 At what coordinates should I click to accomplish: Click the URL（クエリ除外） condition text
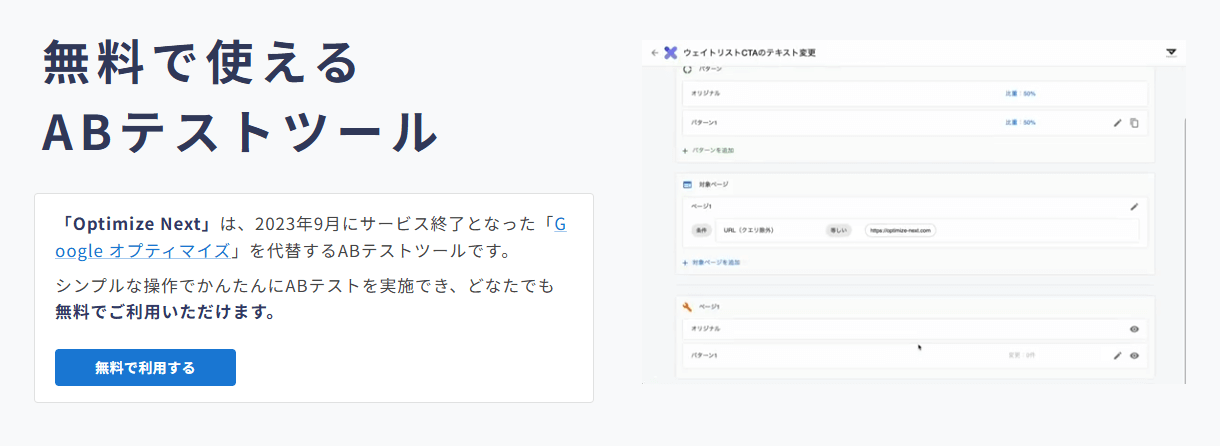pos(749,230)
